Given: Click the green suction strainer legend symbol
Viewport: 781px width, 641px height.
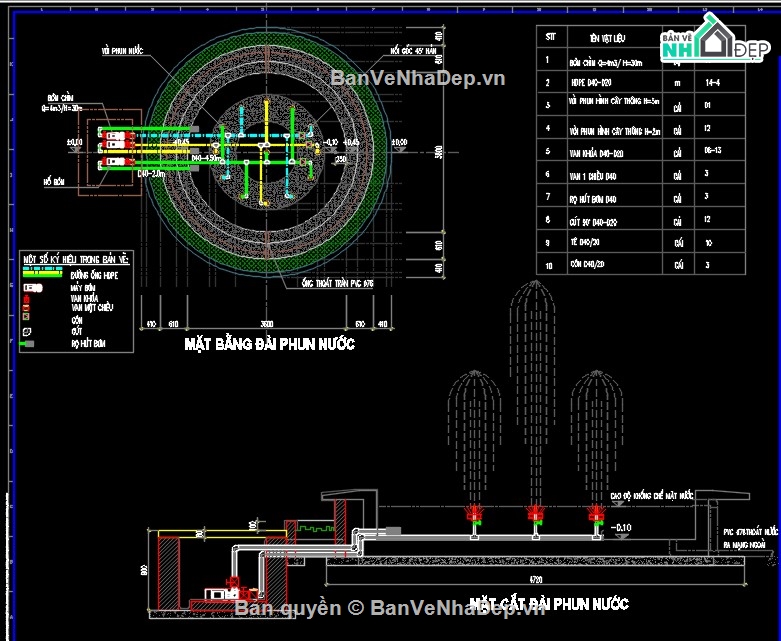Looking at the screenshot, I should [28, 343].
